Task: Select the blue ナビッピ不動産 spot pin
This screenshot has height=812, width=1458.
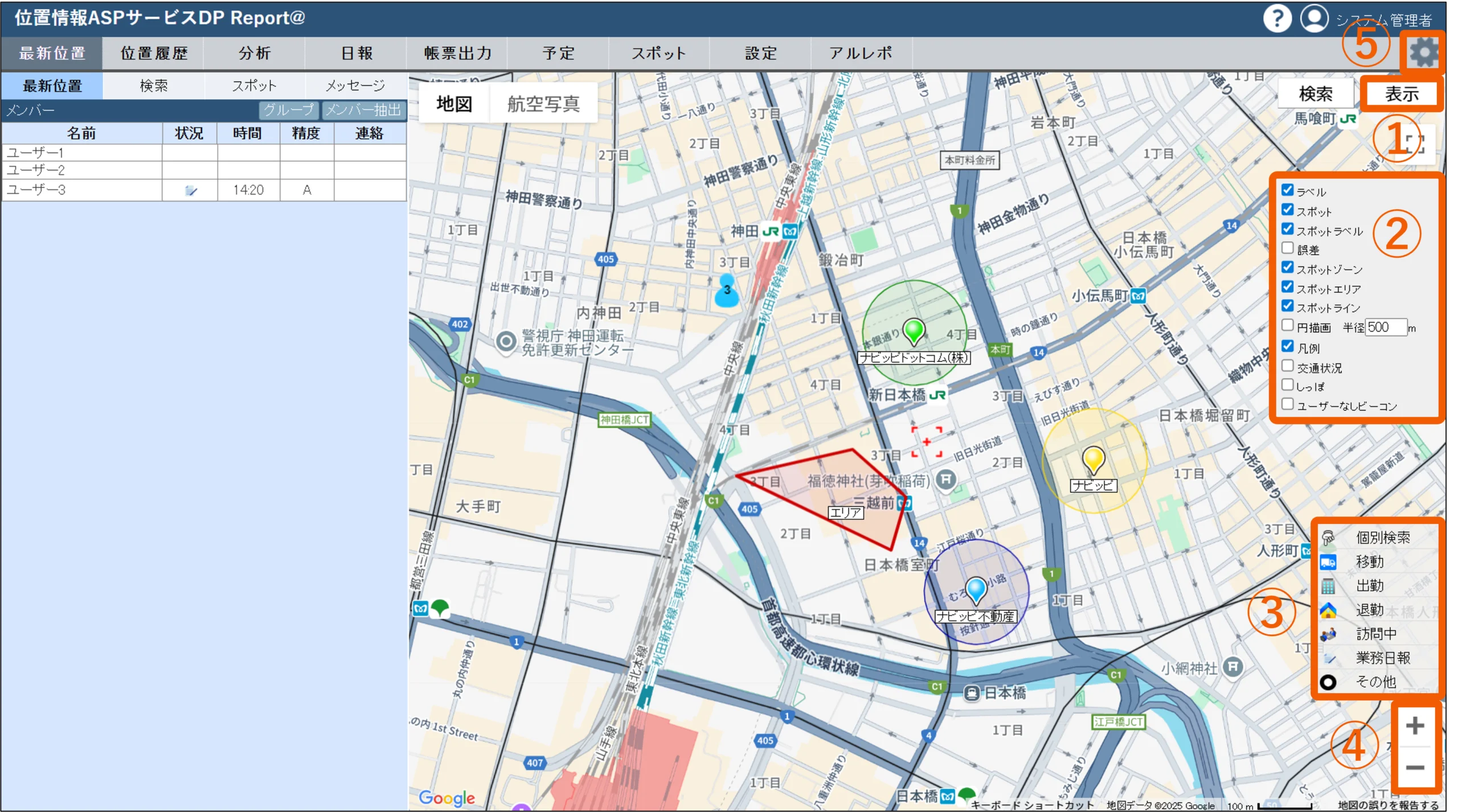Action: (976, 590)
